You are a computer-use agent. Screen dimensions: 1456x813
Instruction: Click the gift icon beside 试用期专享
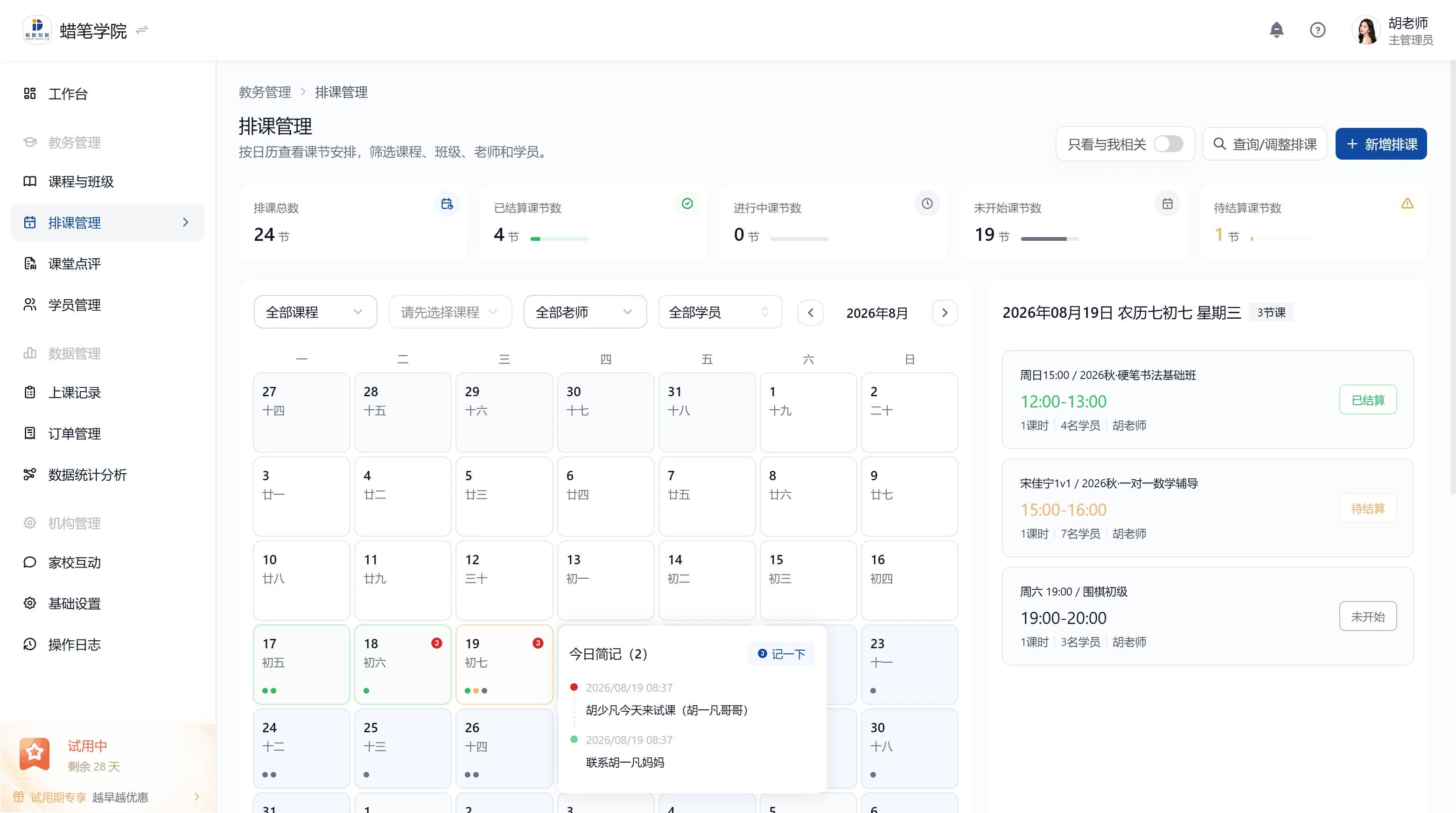tap(19, 797)
